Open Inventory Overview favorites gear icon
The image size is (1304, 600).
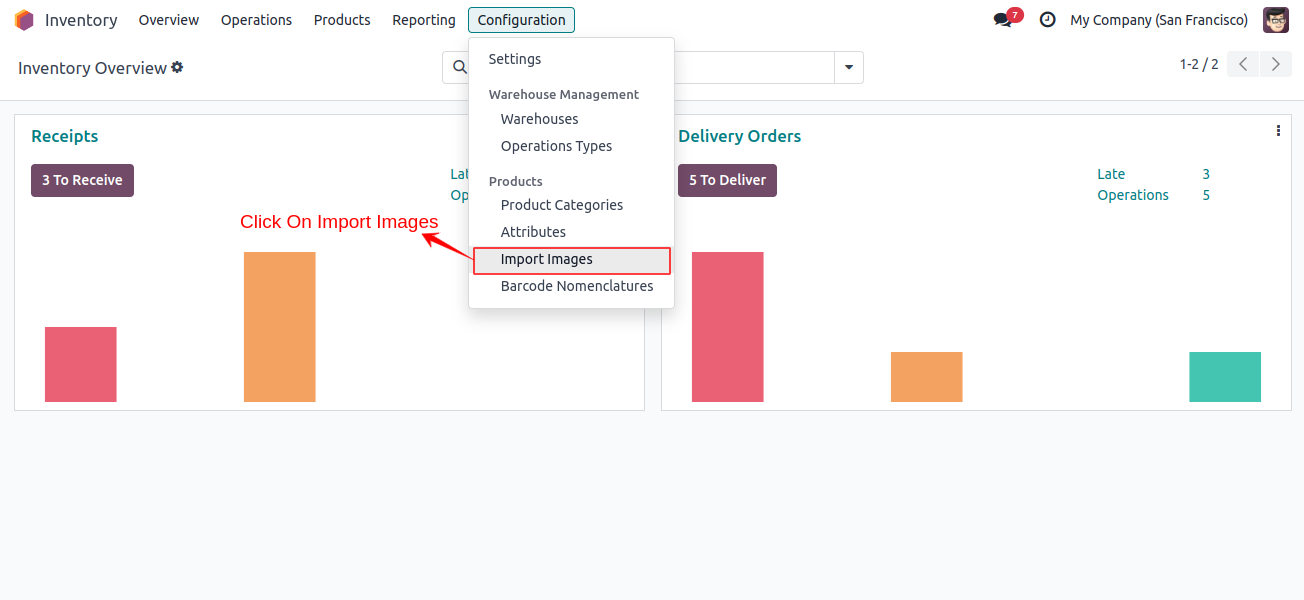coord(177,66)
